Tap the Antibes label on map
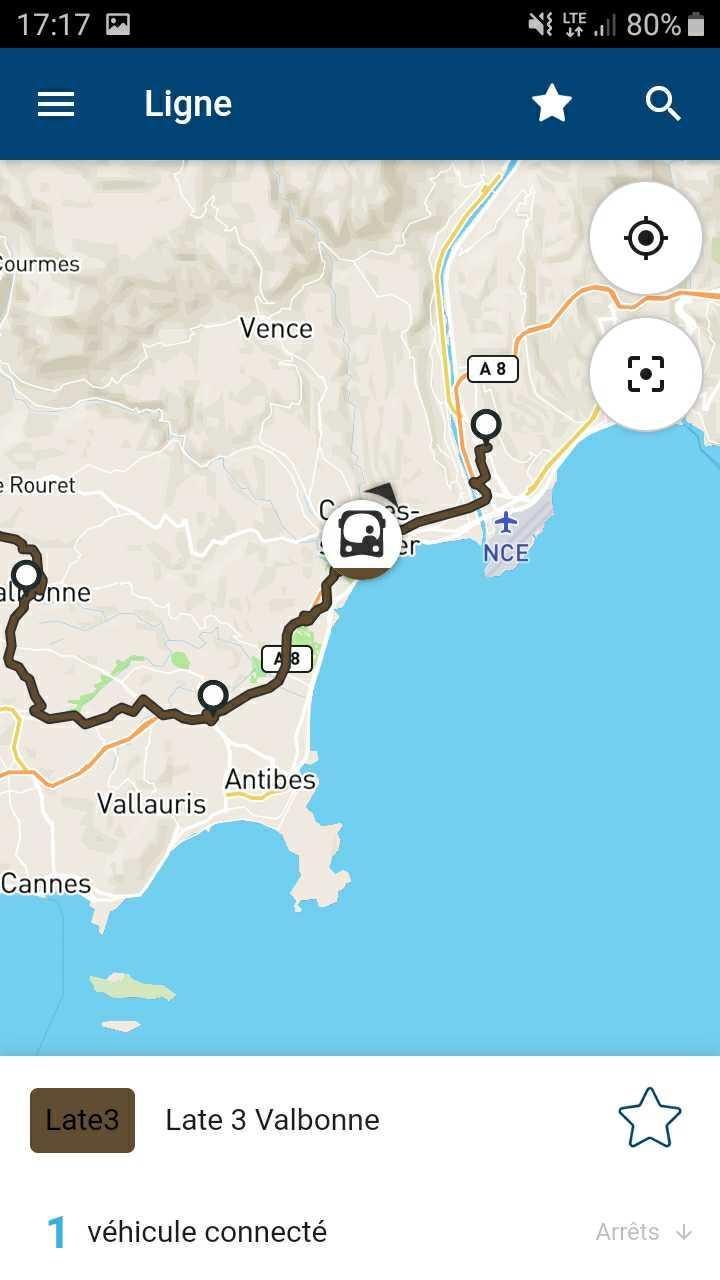Screen dimensions: 720x1280 click(x=270, y=780)
